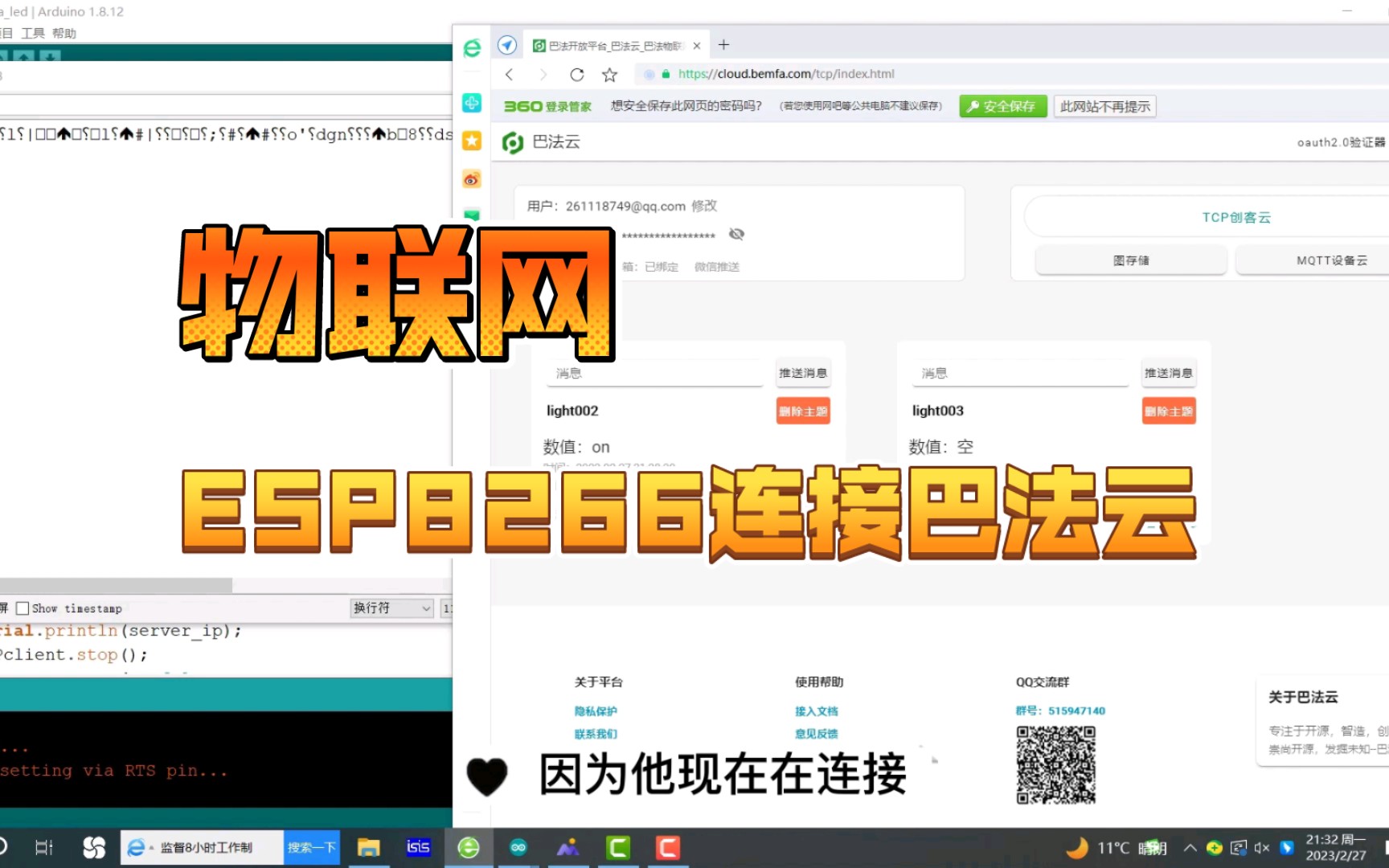Viewport: 1389px width, 868px height.
Task: Switch to 360 browser on the taskbar
Action: [469, 847]
